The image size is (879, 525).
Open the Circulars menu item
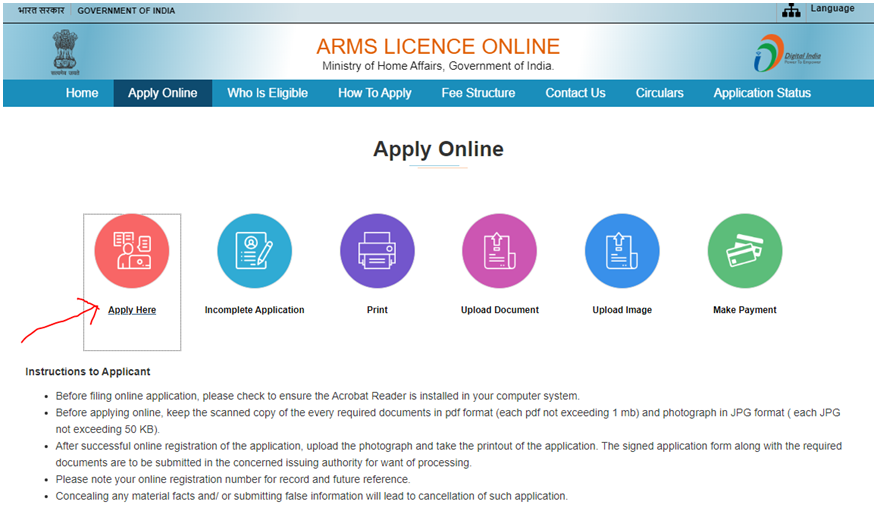click(659, 93)
